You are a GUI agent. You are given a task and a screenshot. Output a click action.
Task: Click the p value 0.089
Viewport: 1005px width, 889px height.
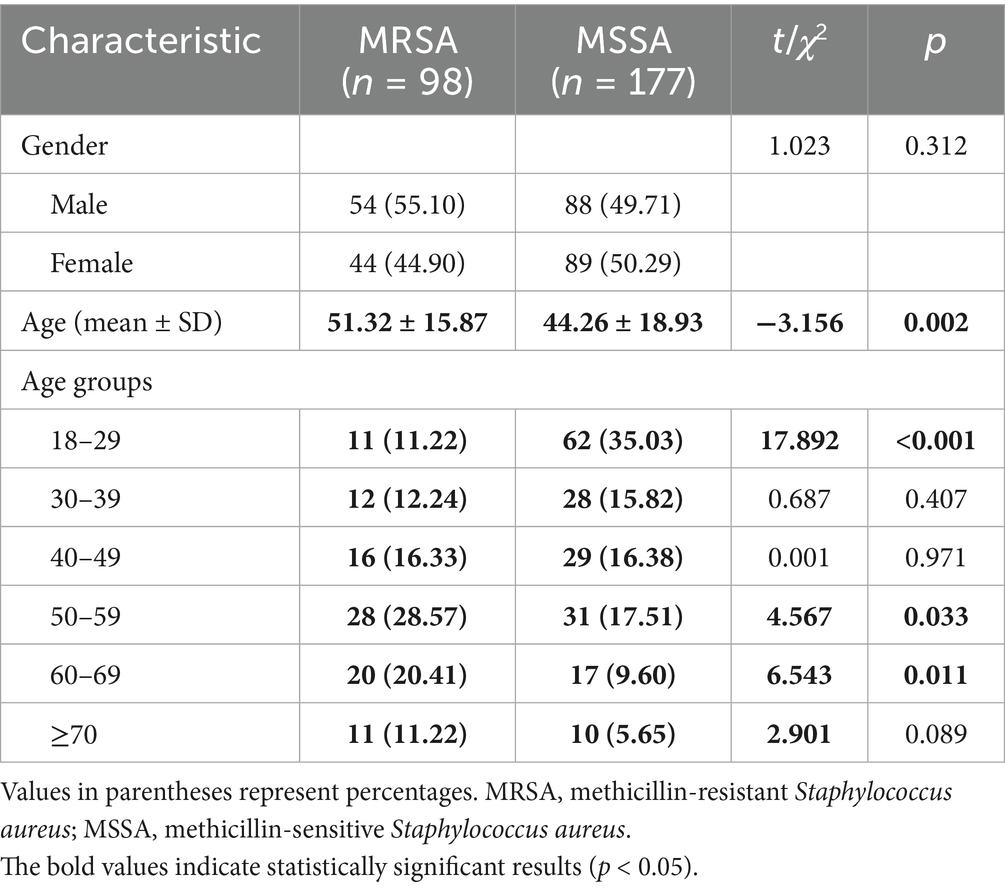[934, 735]
